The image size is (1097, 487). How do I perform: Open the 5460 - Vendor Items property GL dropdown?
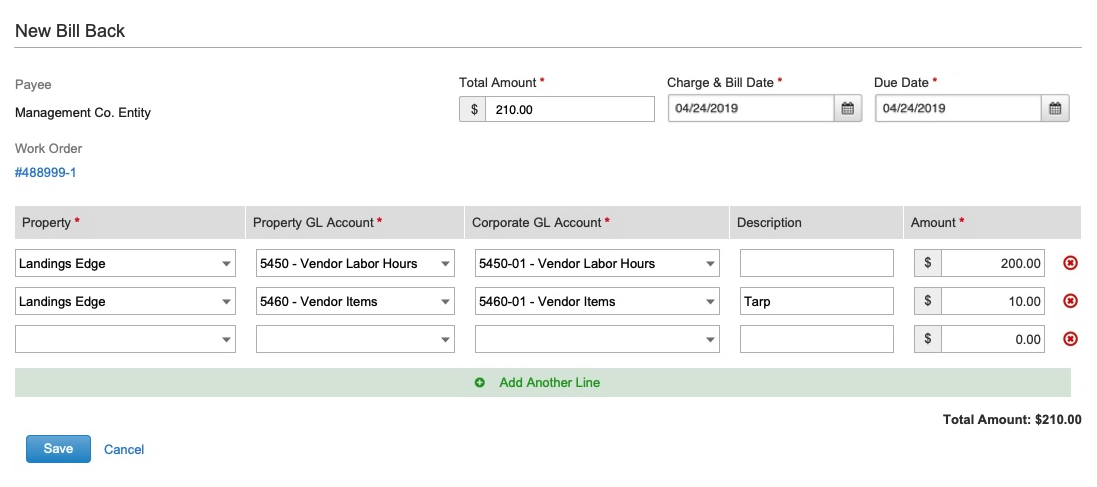[355, 301]
